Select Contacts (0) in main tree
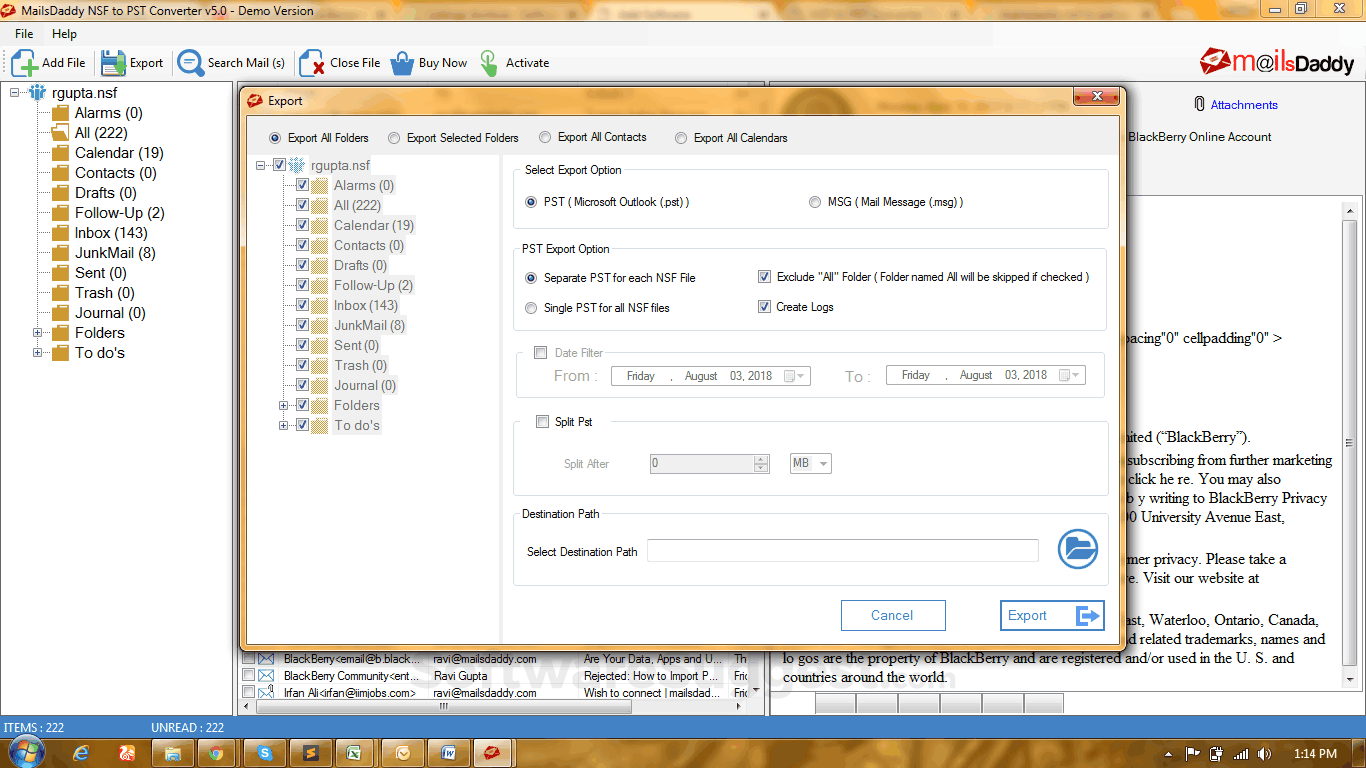 point(116,173)
